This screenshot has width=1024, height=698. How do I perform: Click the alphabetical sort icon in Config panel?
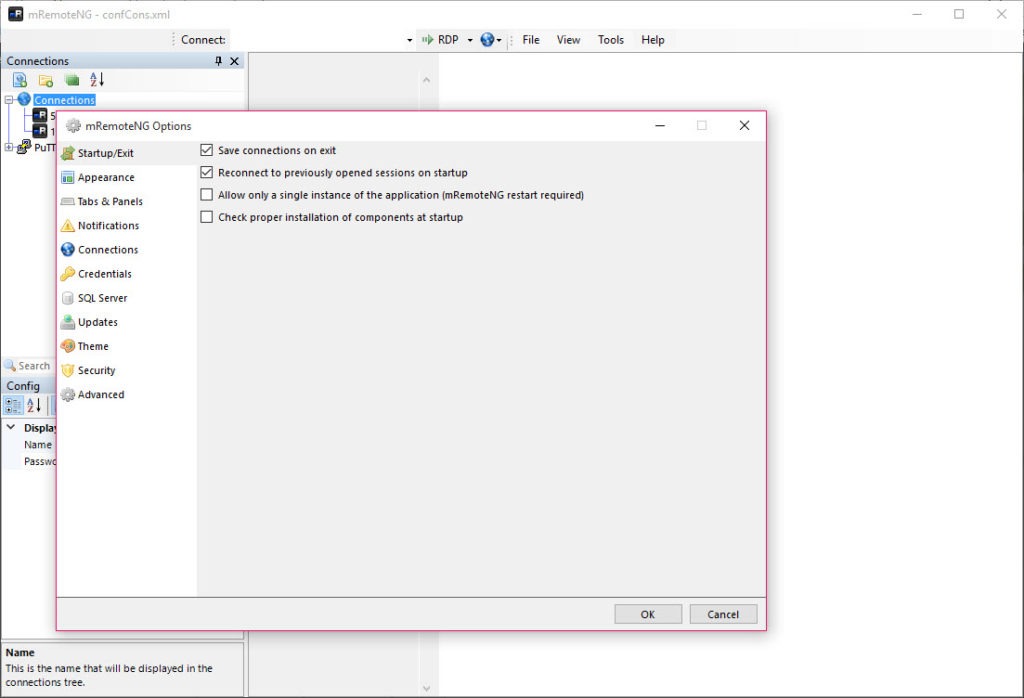[x=34, y=405]
